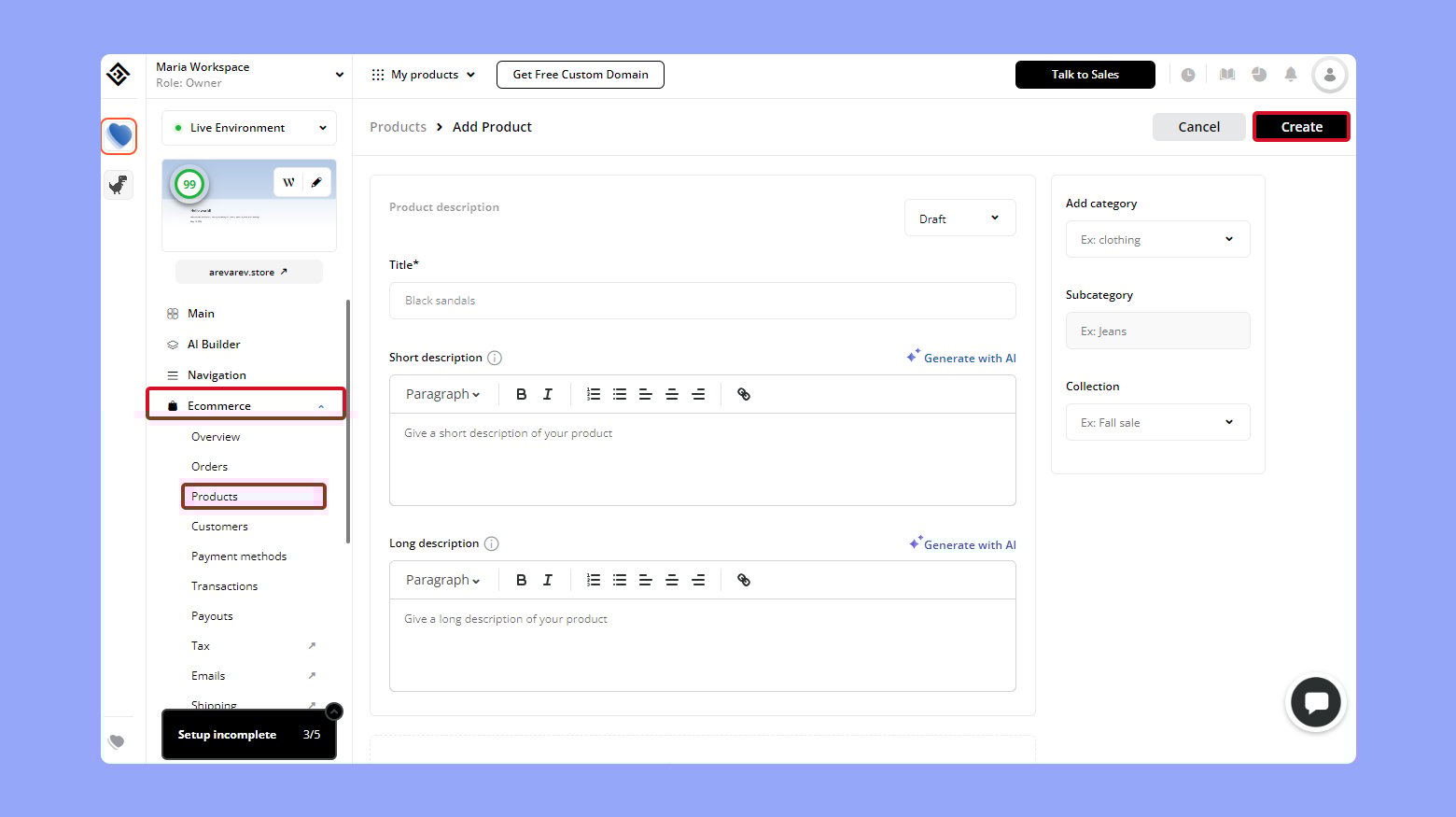1456x817 pixels.
Task: Open Live Environment selector
Action: pos(249,128)
